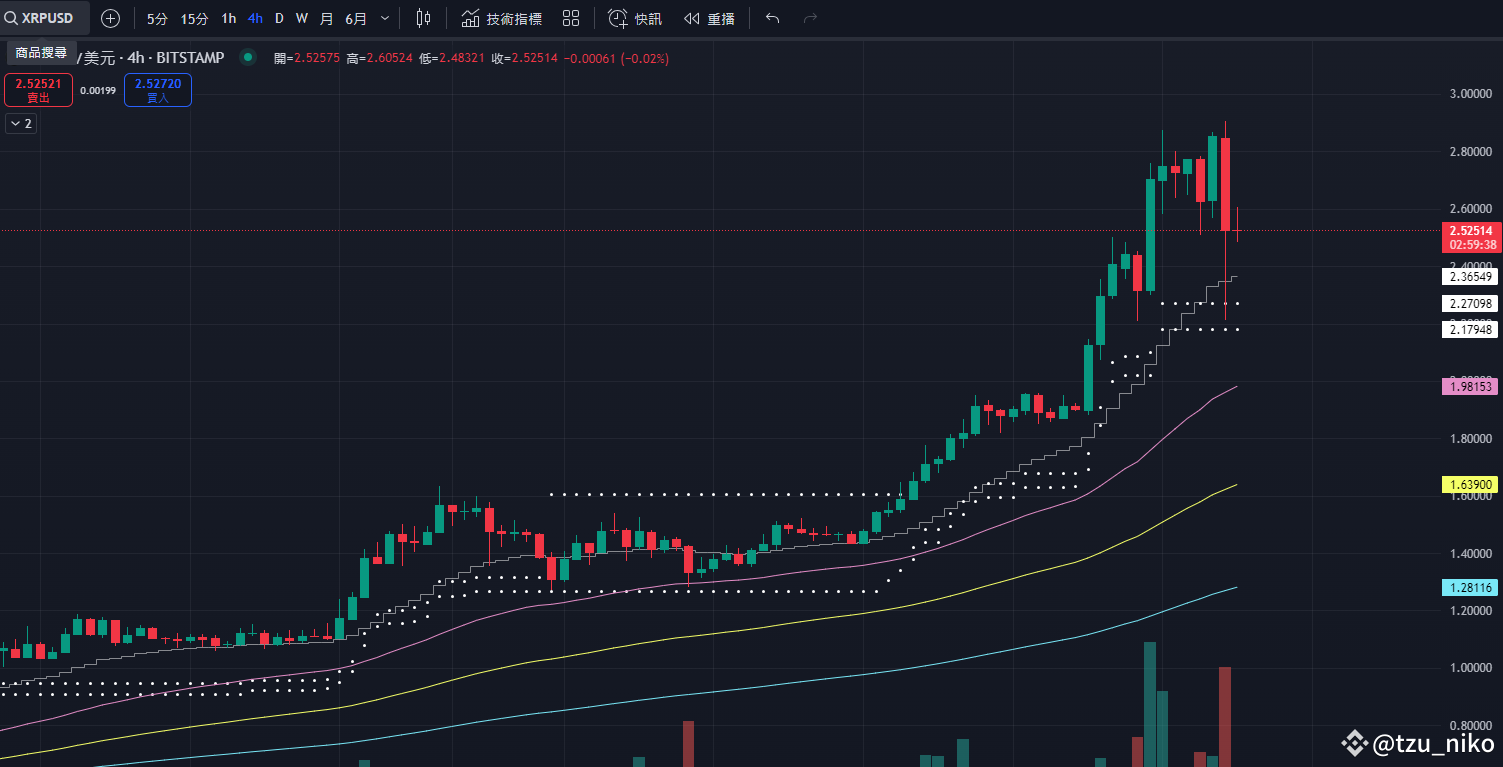
Task: Click the 收=2.52514 close value
Action: [x=524, y=59]
